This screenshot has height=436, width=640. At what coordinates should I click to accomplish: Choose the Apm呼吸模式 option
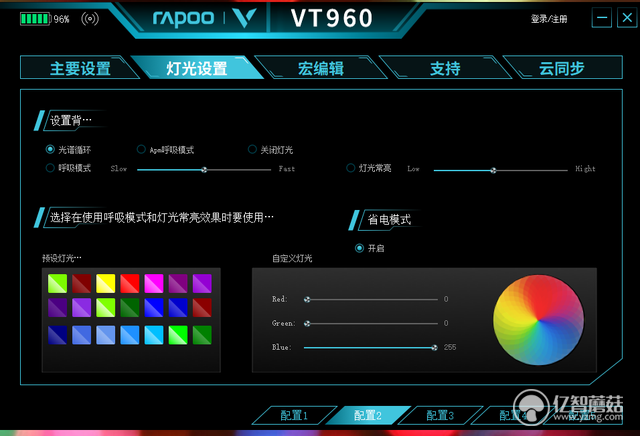pyautogui.click(x=141, y=149)
